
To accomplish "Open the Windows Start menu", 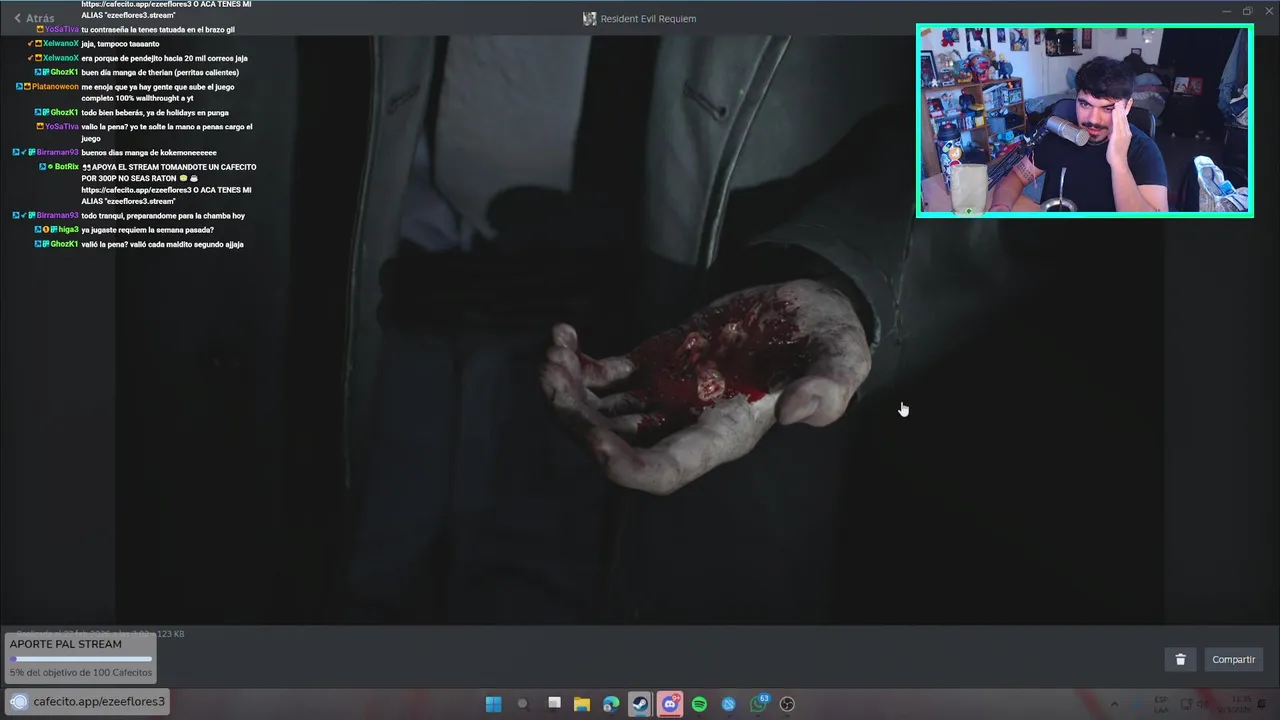I will (x=493, y=704).
